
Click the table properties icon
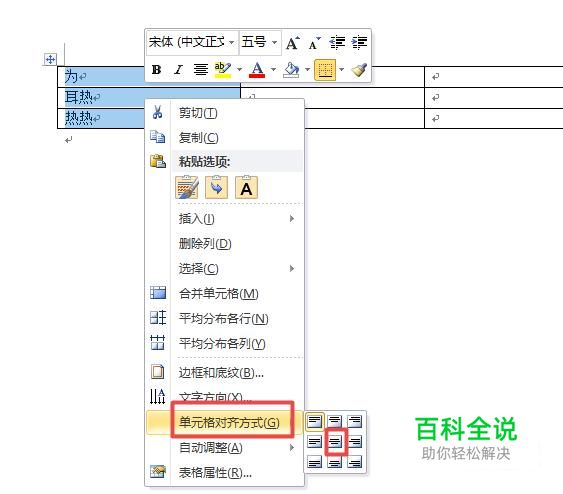[158, 471]
